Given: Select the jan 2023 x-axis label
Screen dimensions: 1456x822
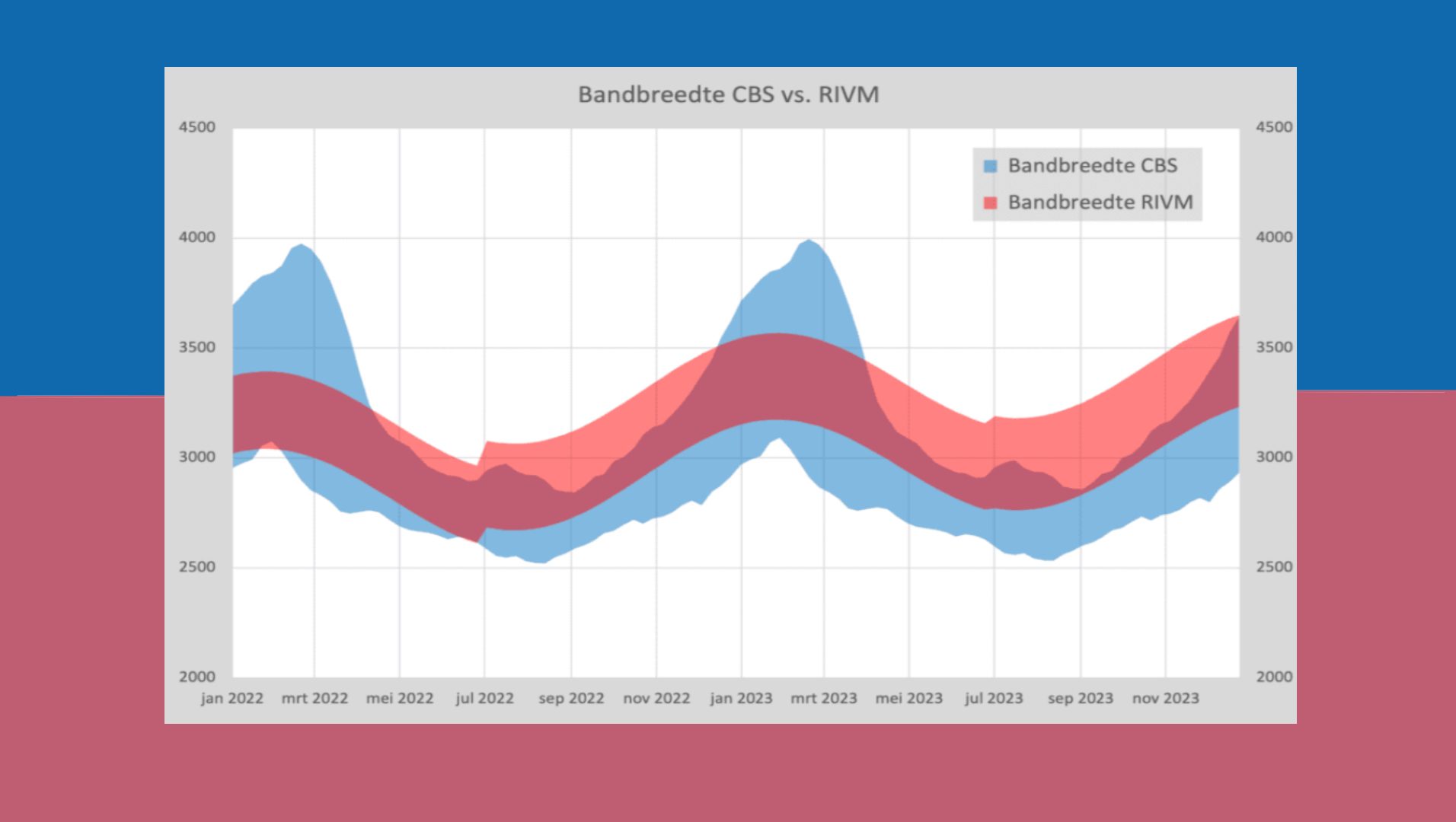Looking at the screenshot, I should click(x=741, y=698).
